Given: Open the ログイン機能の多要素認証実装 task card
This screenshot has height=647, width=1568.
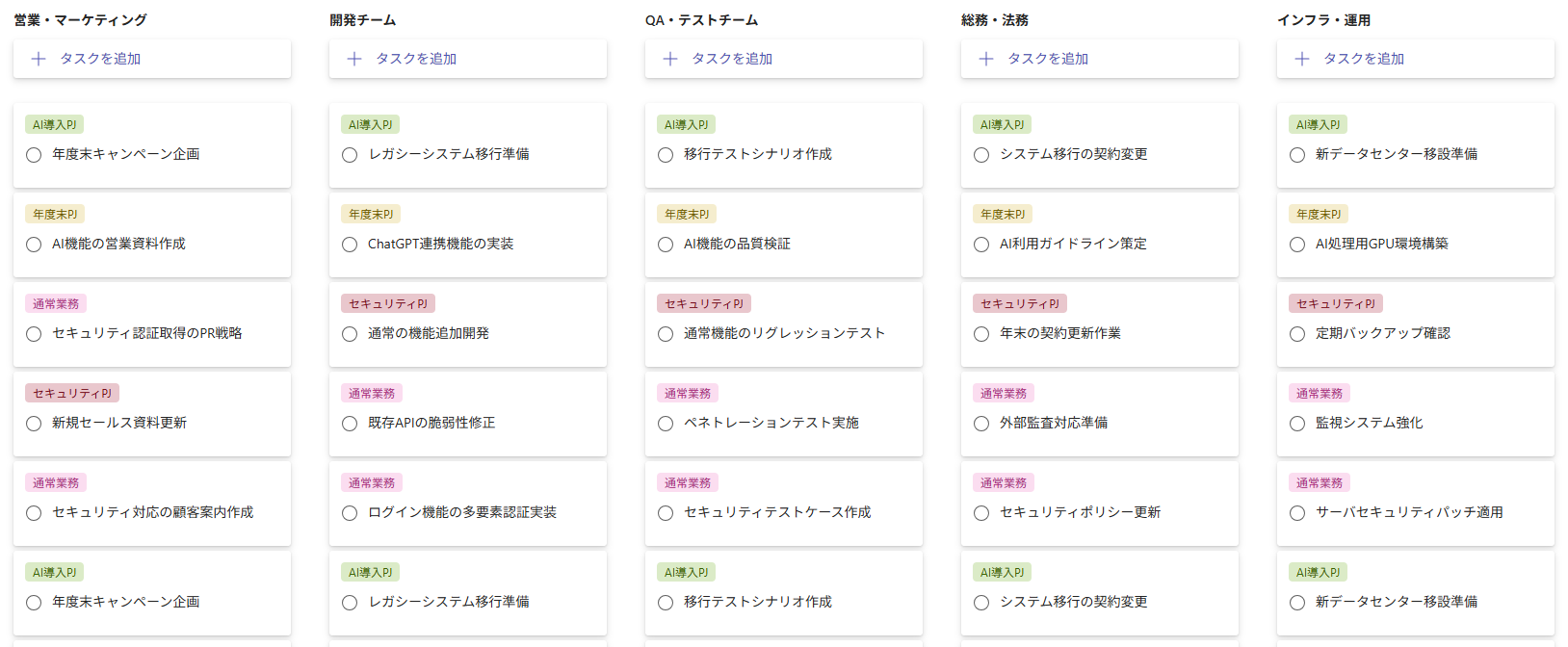Looking at the screenshot, I should pyautogui.click(x=468, y=505).
